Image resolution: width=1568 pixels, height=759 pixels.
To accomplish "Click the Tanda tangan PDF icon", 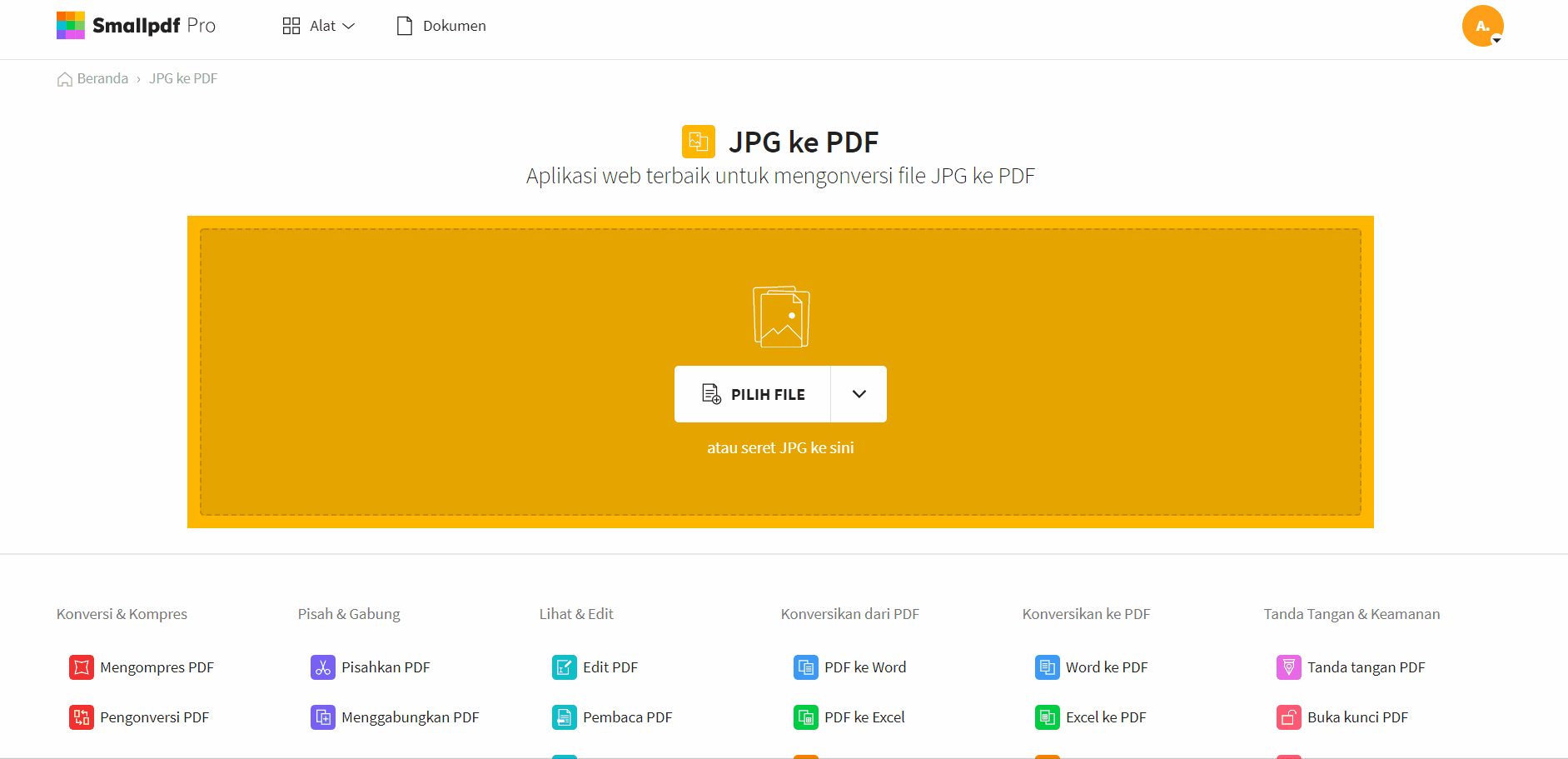I will pos(1289,667).
